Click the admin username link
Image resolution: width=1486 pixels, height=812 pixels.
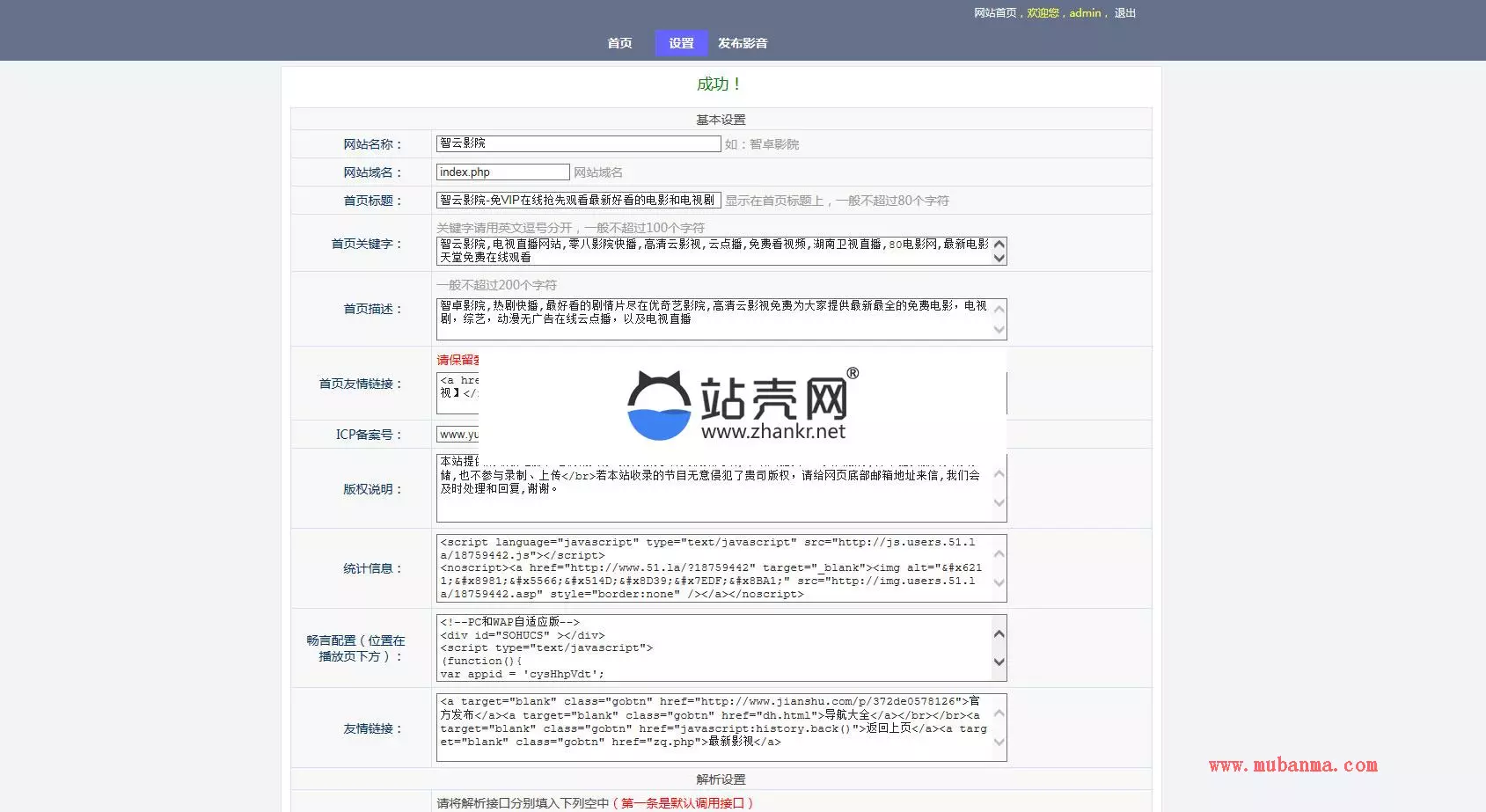pyautogui.click(x=1084, y=13)
